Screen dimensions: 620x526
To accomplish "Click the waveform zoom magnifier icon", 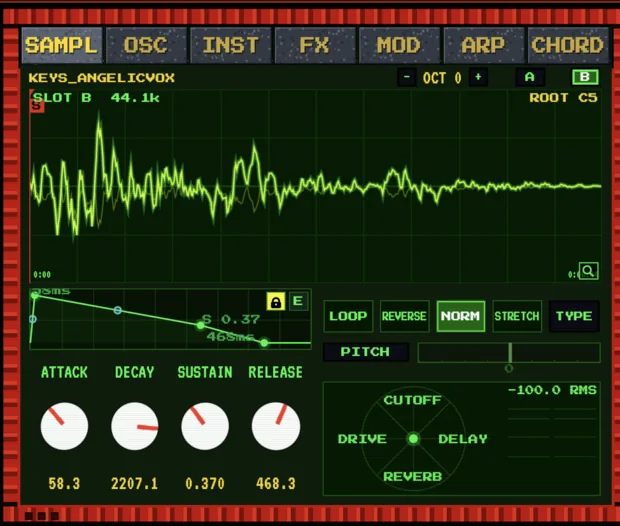I will (588, 271).
